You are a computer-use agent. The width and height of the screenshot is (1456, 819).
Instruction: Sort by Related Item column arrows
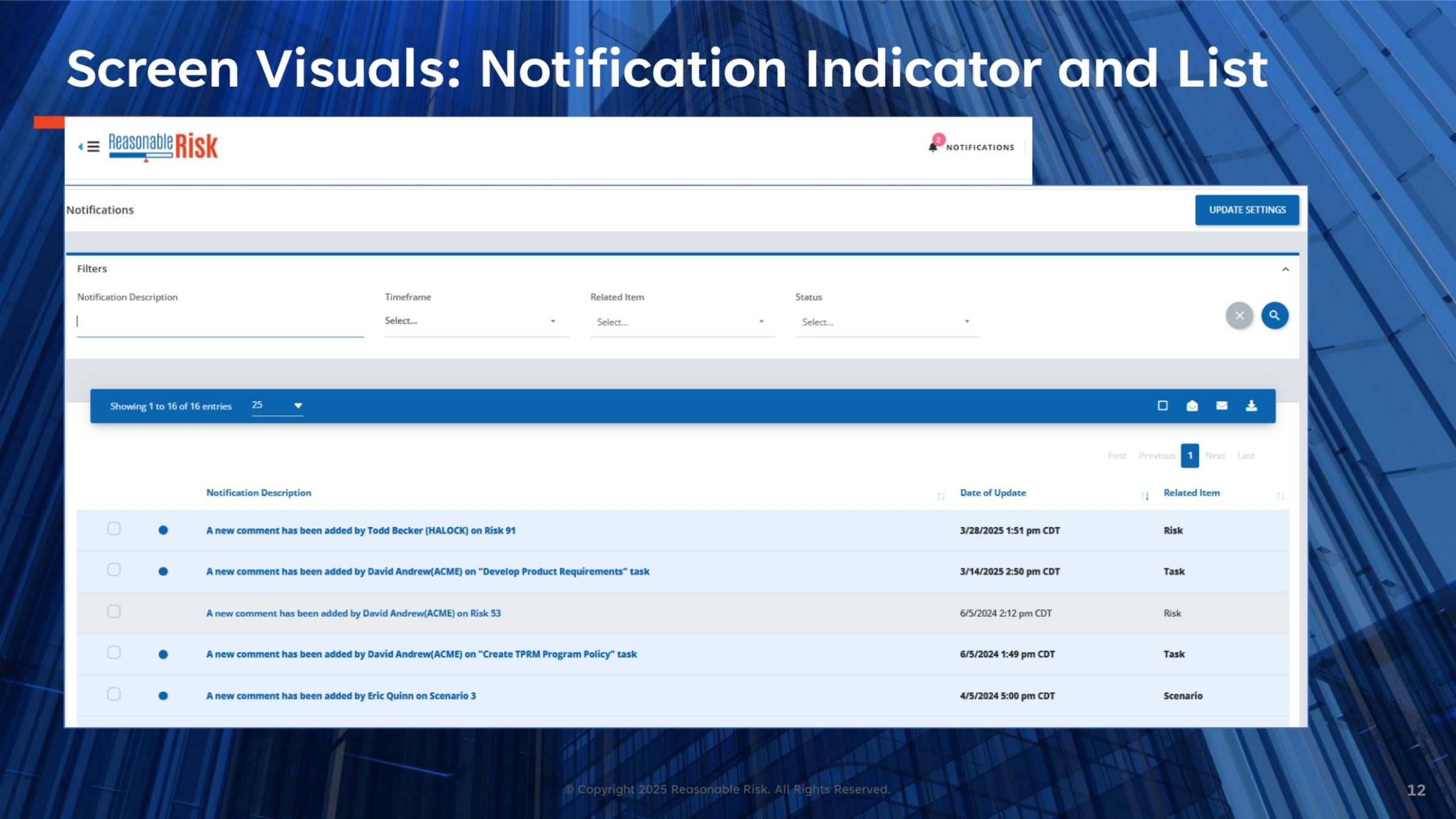click(x=1280, y=496)
